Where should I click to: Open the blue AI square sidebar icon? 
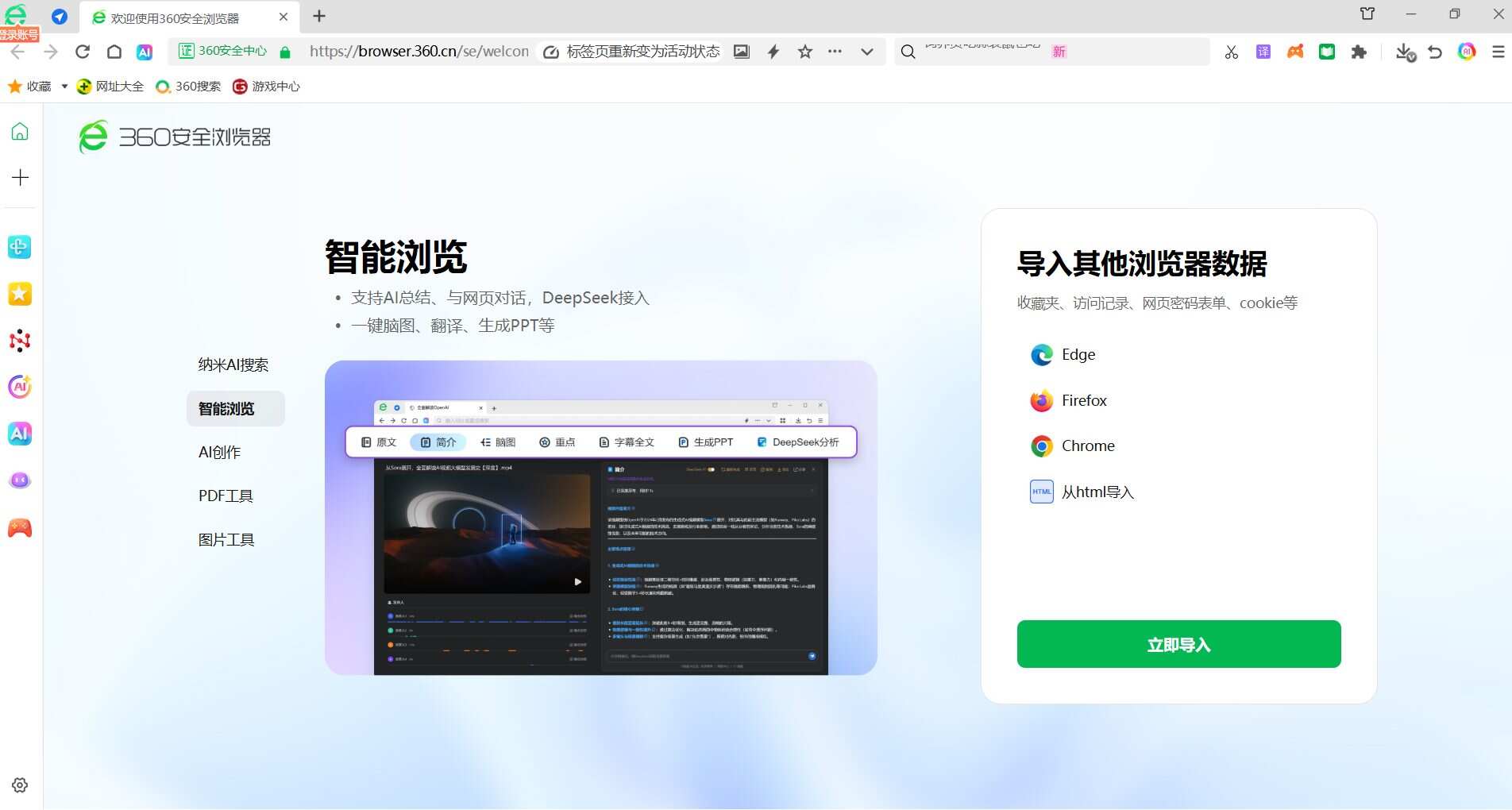click(20, 434)
